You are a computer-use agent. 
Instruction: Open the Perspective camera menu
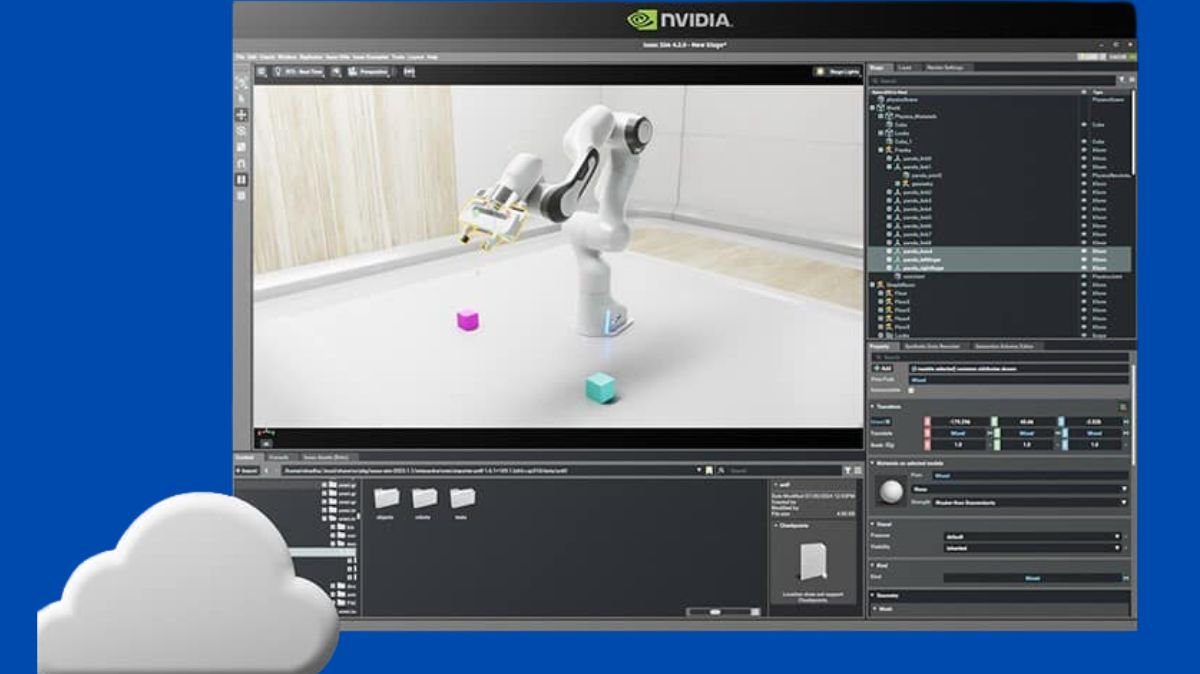pos(368,72)
